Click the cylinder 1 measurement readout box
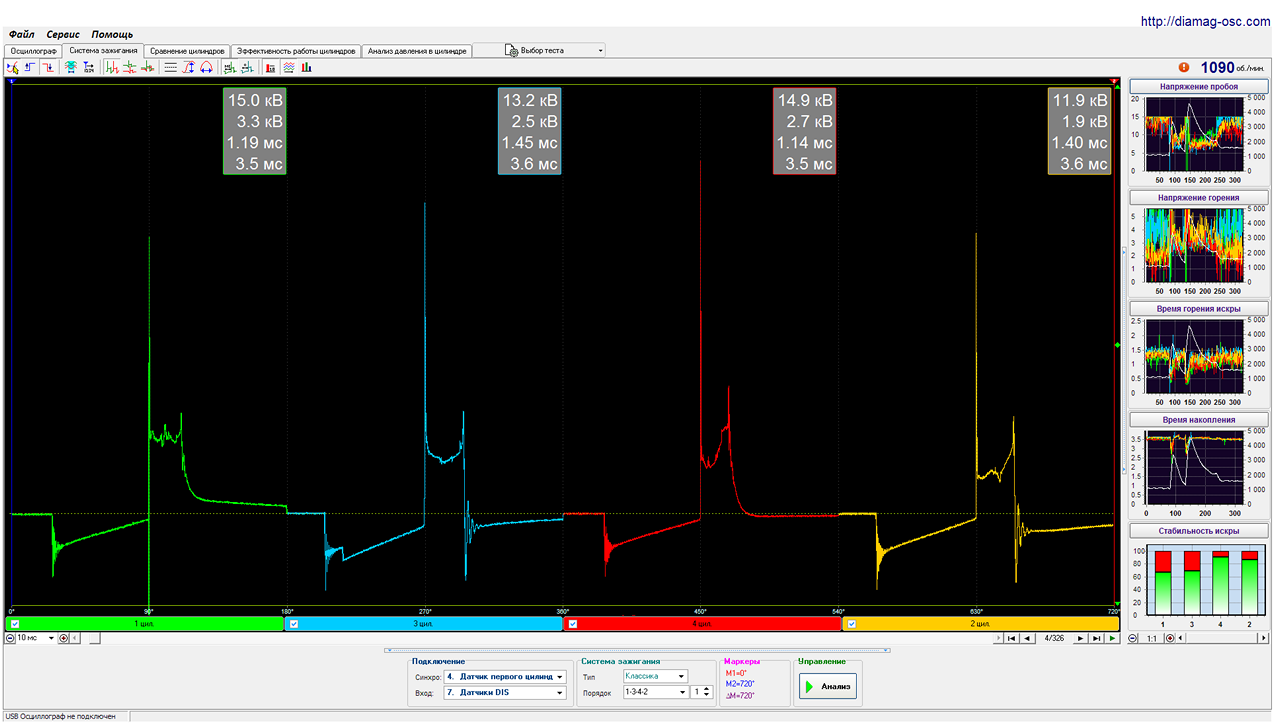The width and height of the screenshot is (1280, 725). pyautogui.click(x=255, y=132)
